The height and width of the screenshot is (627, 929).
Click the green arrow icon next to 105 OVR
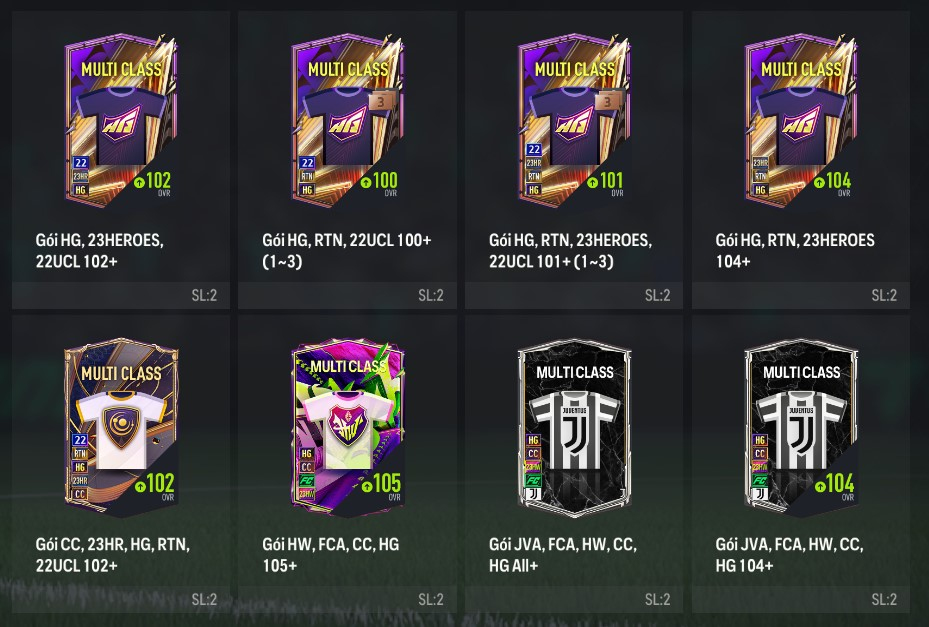[367, 487]
